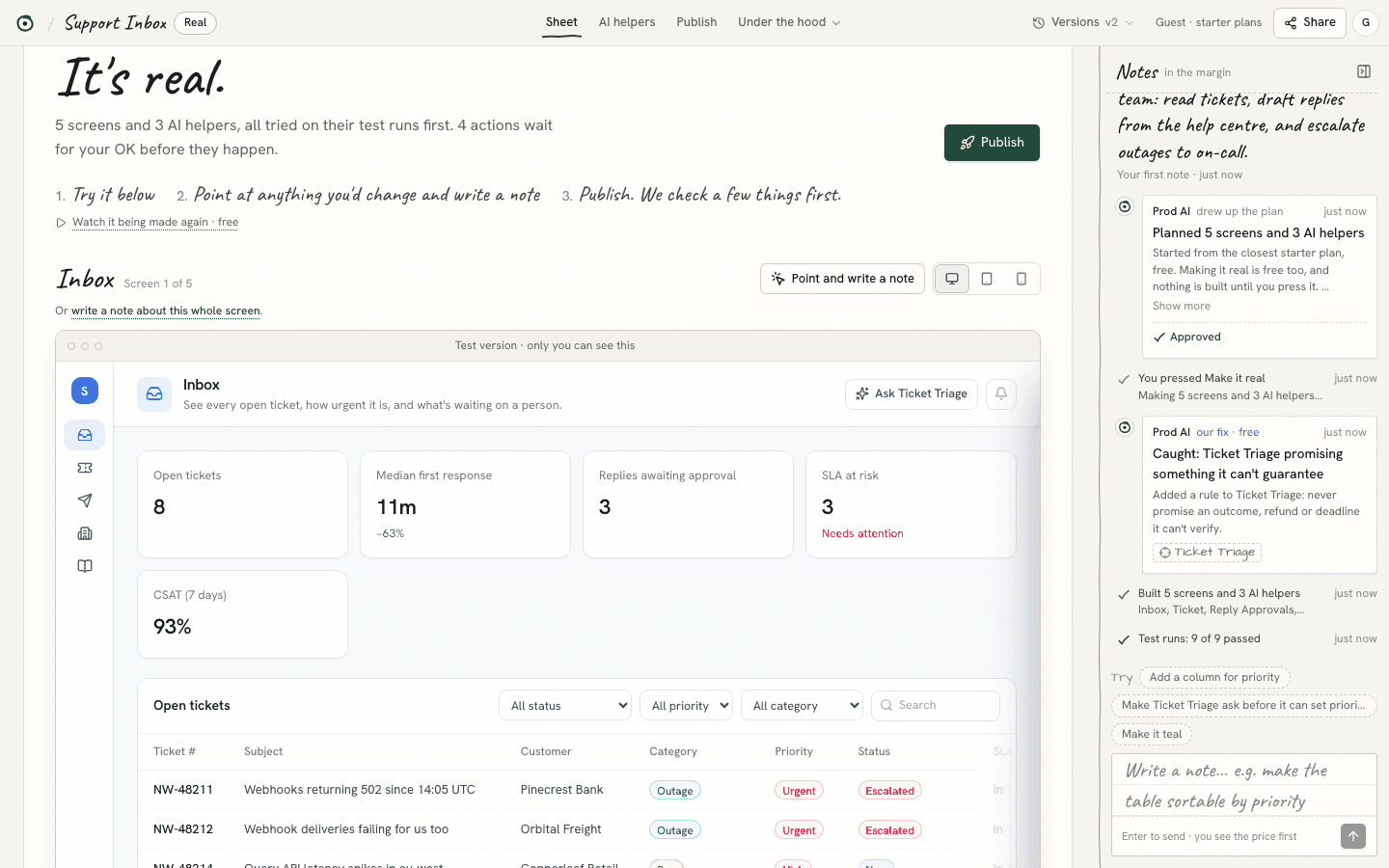Open the Inbox sidebar icon in preview
Image resolution: width=1389 pixels, height=868 pixels.
[85, 435]
